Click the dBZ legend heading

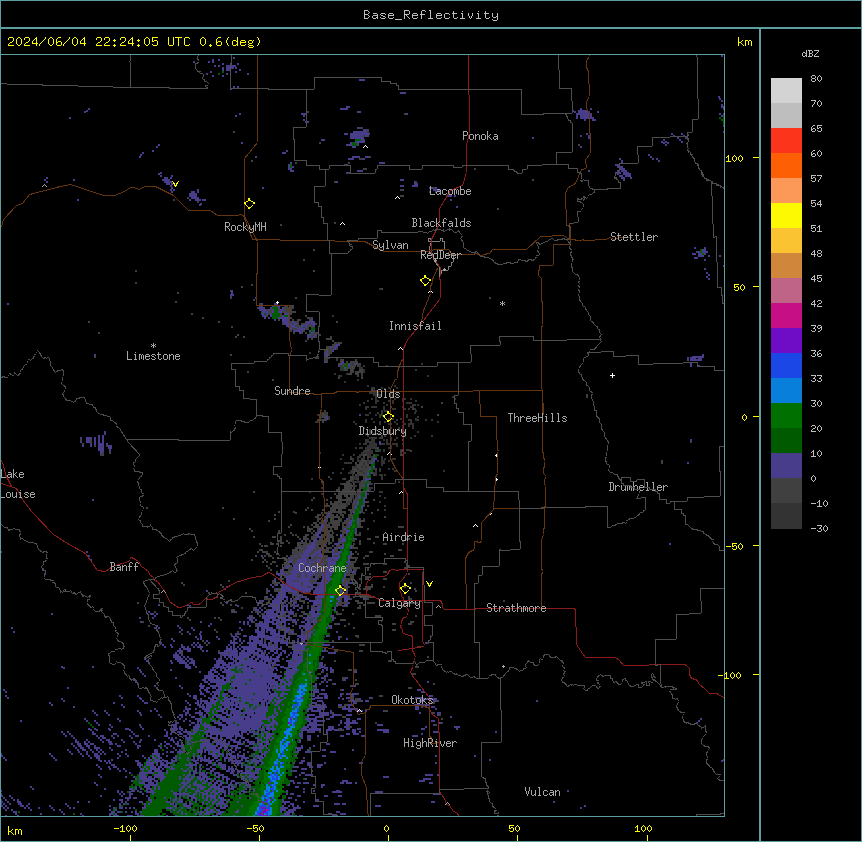click(810, 54)
